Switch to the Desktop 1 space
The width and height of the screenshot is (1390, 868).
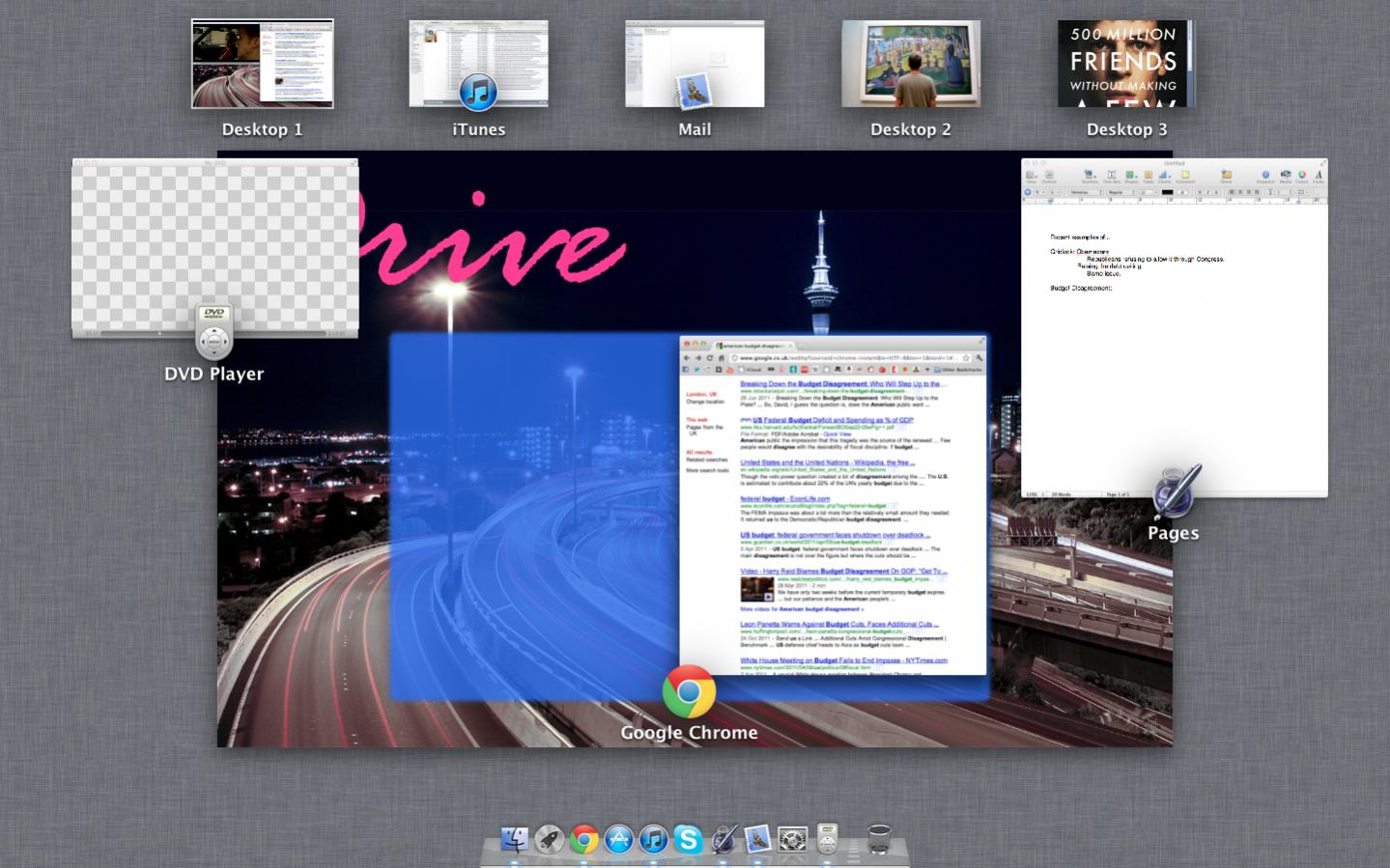point(262,64)
